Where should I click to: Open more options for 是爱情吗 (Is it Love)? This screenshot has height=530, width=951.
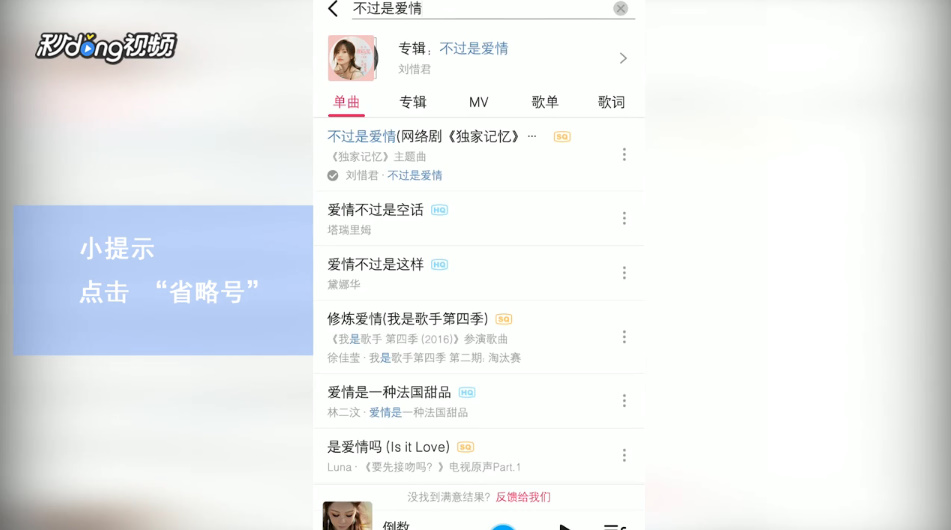624,455
